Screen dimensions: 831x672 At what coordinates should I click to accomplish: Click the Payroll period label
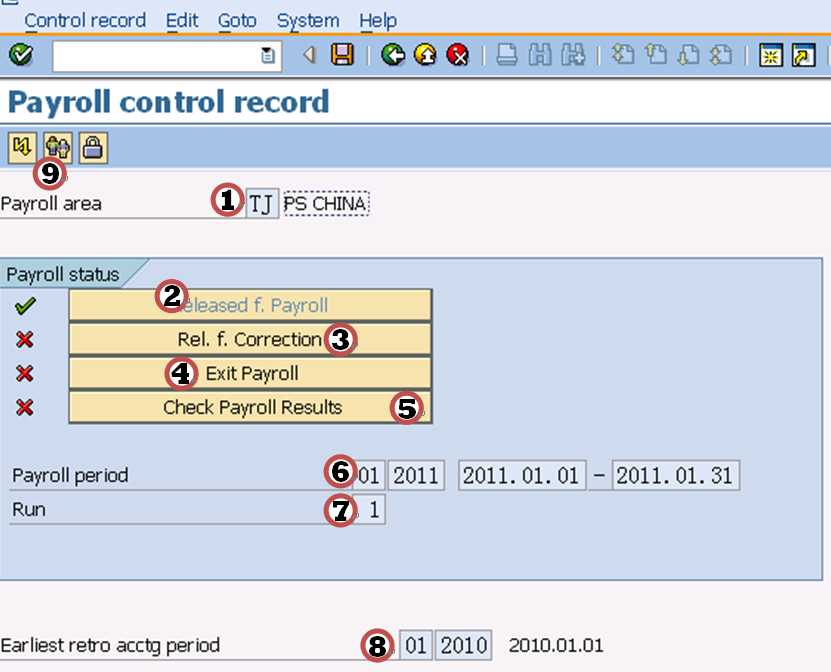click(70, 475)
